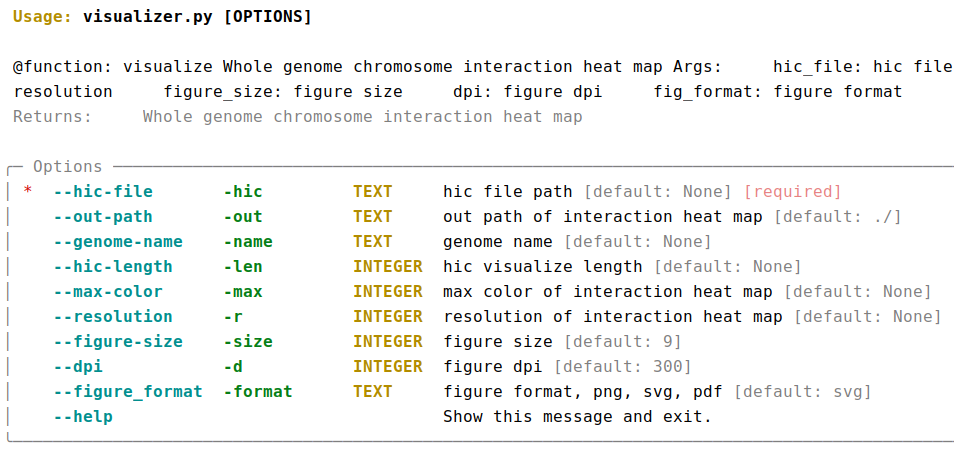This screenshot has height=451, width=954.
Task: Click the -hic short flag
Action: click(x=243, y=191)
